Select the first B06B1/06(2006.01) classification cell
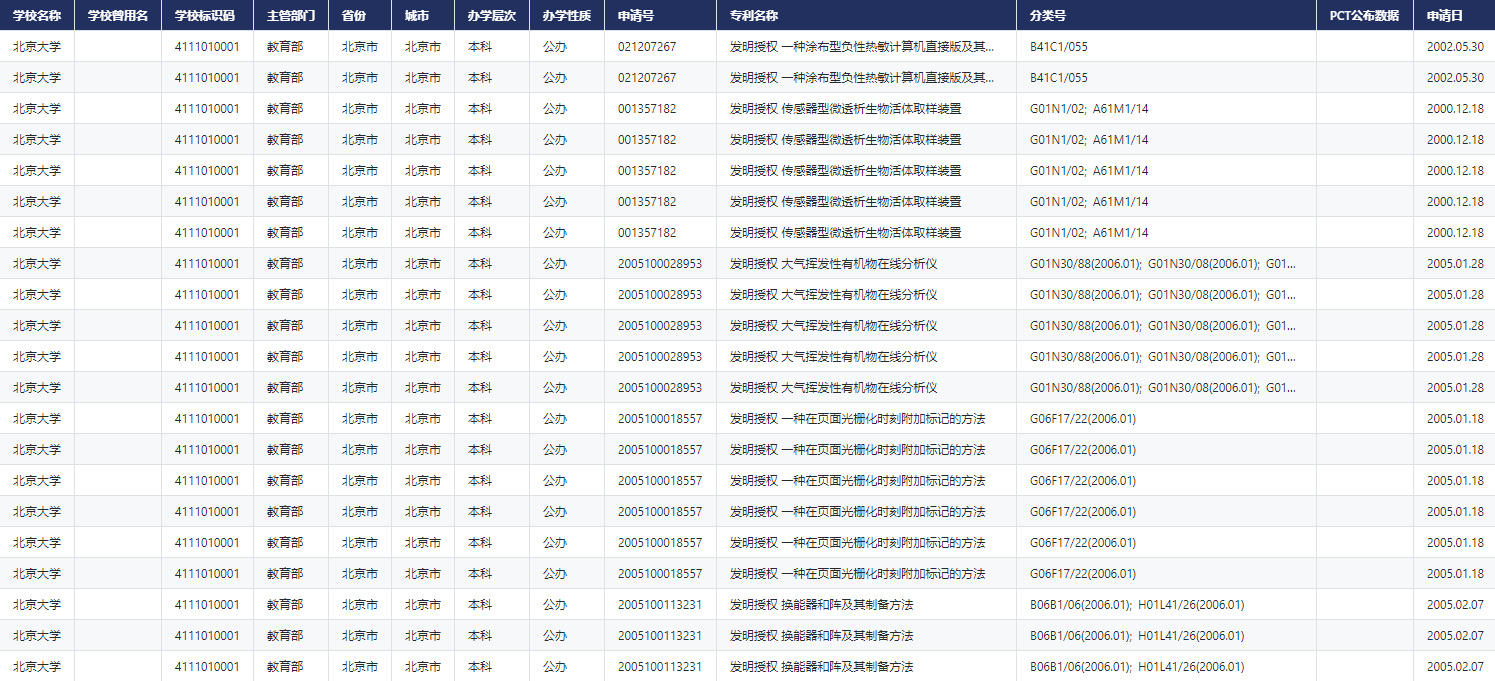The image size is (1495, 681). coord(1166,605)
